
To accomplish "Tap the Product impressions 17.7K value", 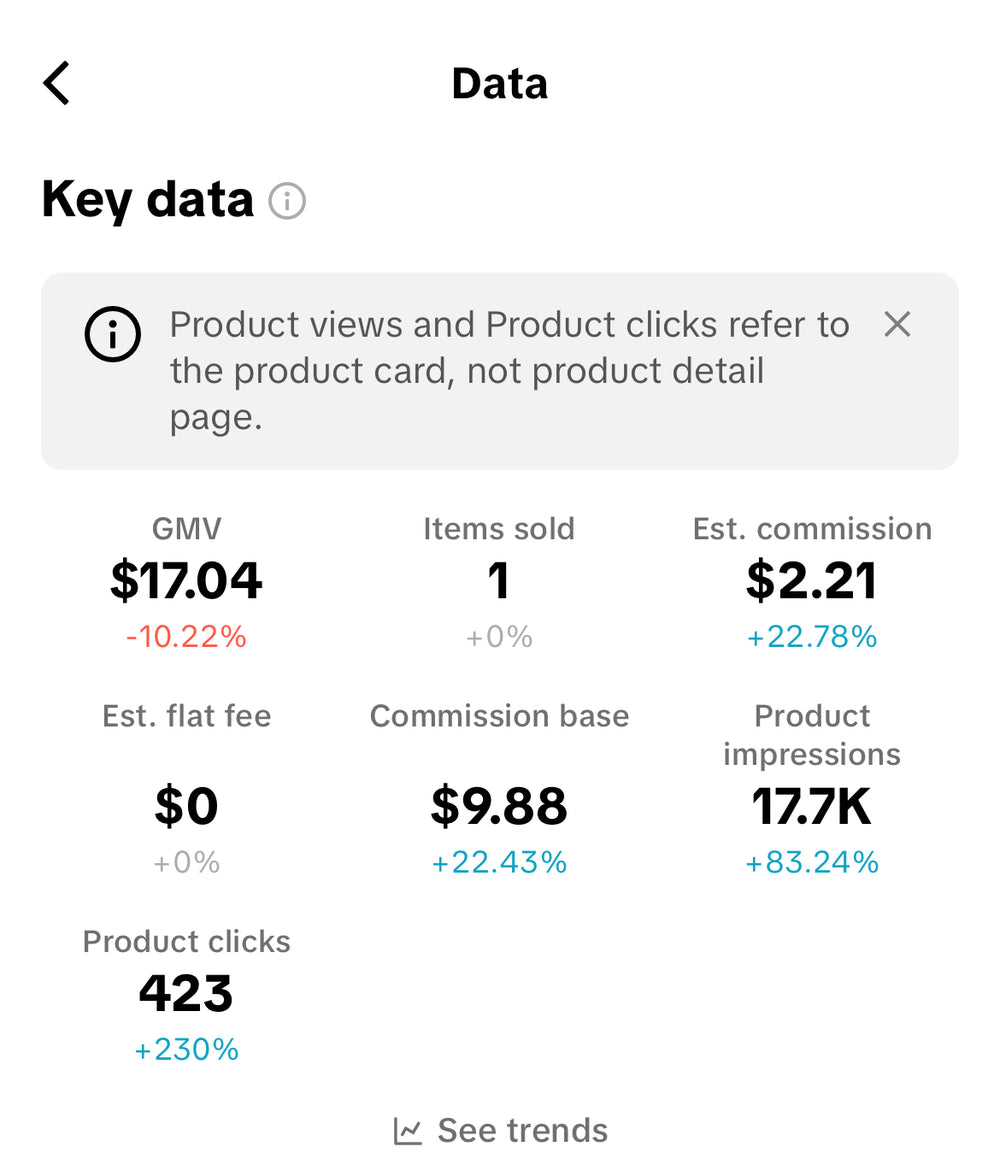I will (812, 807).
